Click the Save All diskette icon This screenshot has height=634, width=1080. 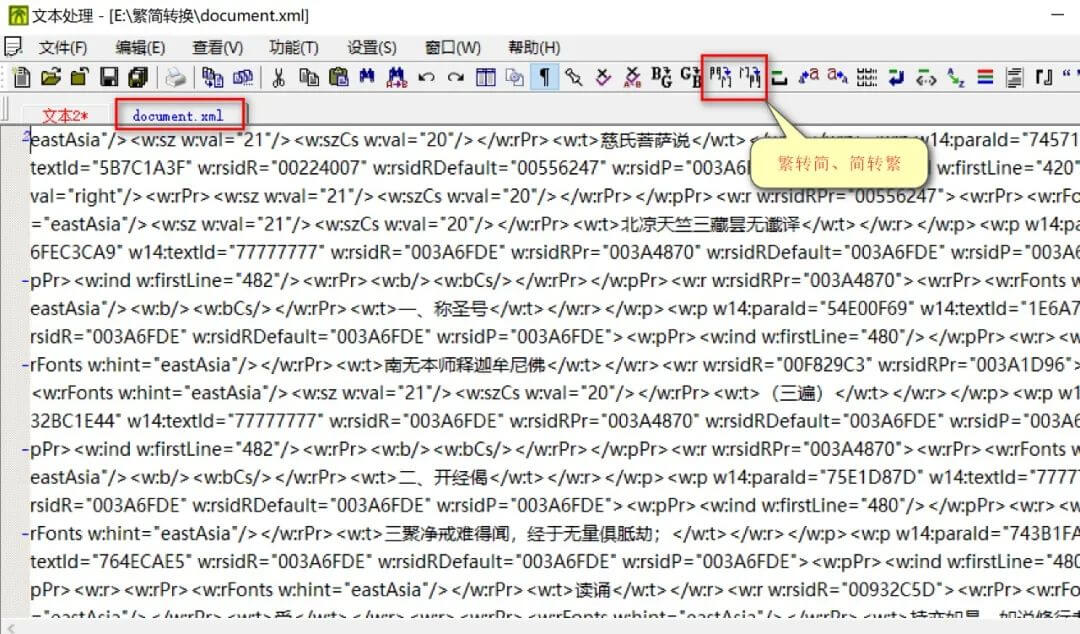point(137,77)
